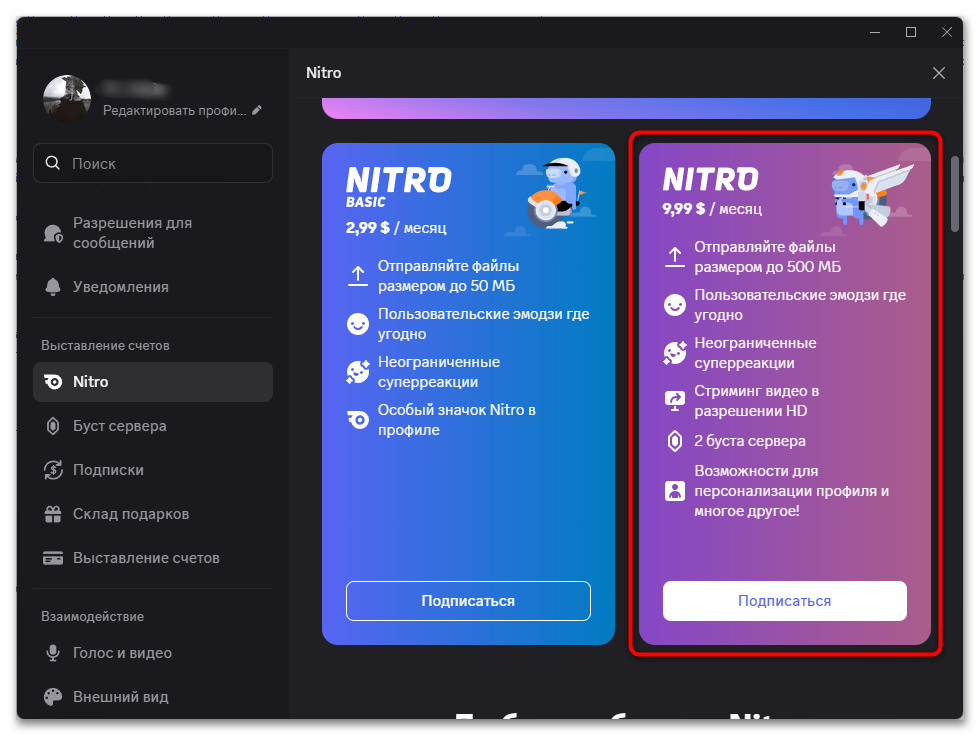This screenshot has height=736, width=980.
Task: Click the profile personalization person icon
Action: coord(674,491)
